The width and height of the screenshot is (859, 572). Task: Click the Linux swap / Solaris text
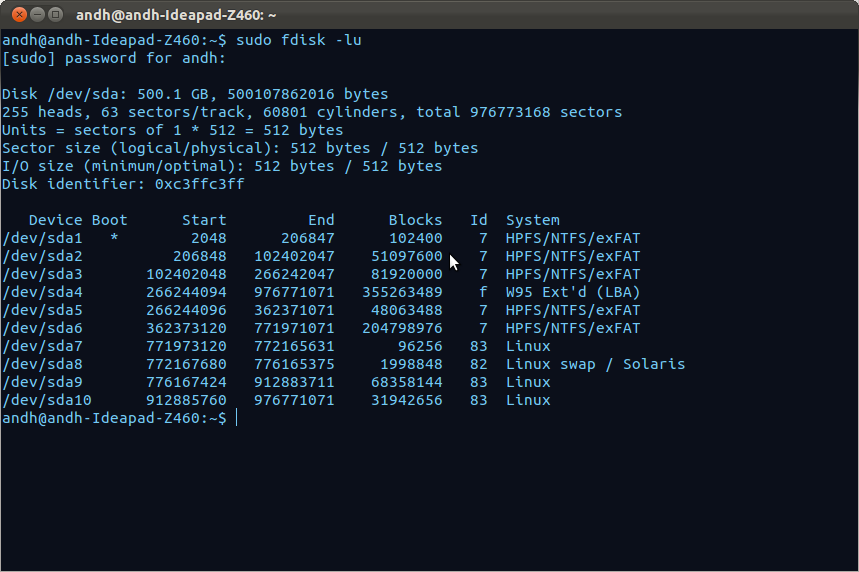tap(595, 364)
